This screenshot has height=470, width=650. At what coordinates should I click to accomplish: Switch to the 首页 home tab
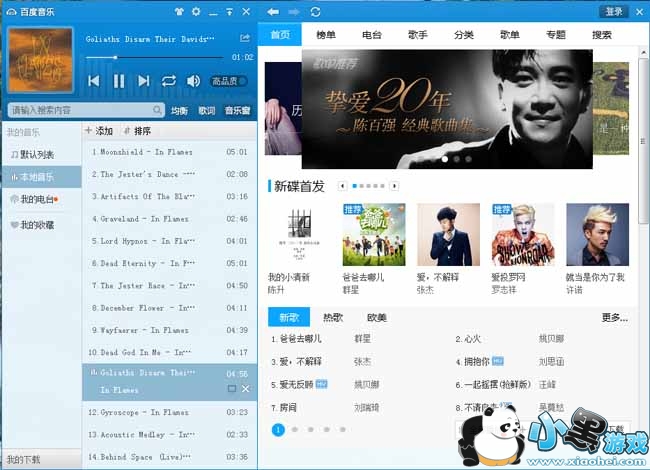[280, 34]
